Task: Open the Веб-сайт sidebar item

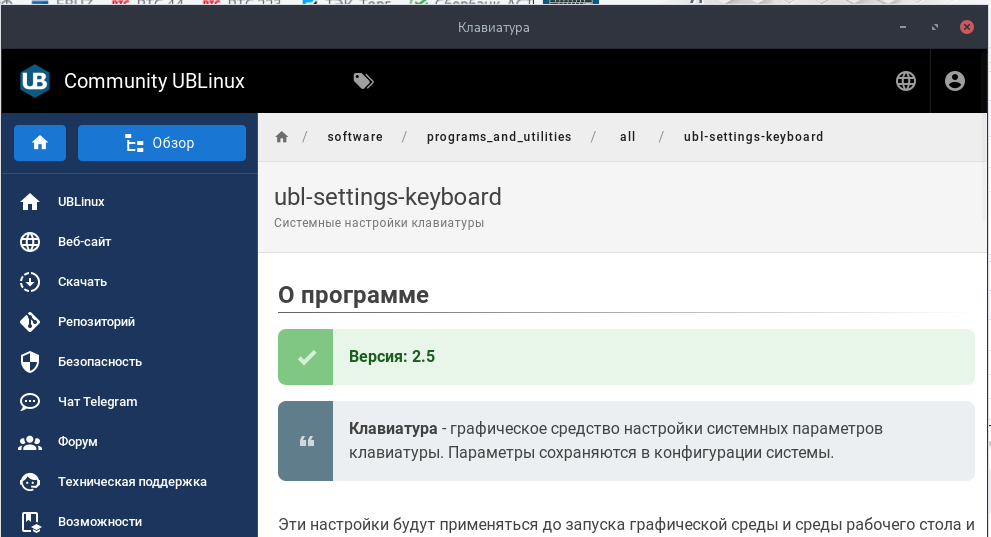Action: point(84,242)
